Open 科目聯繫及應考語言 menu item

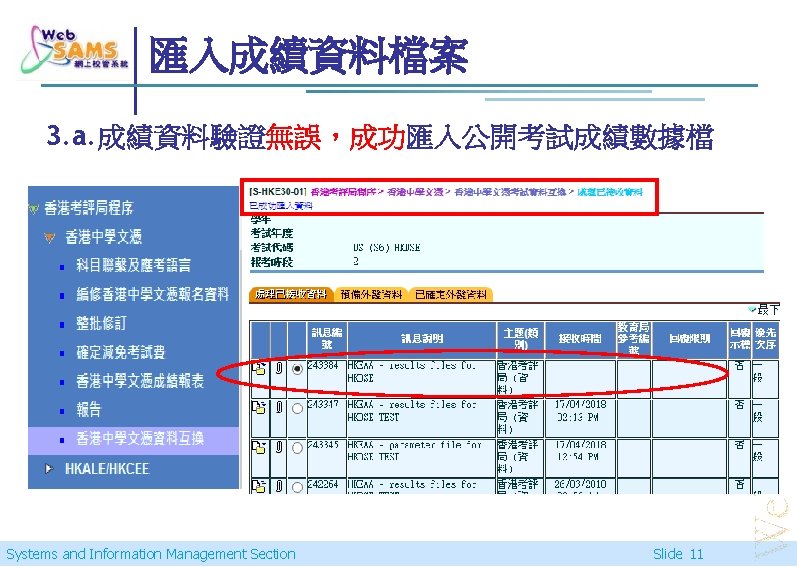click(134, 265)
